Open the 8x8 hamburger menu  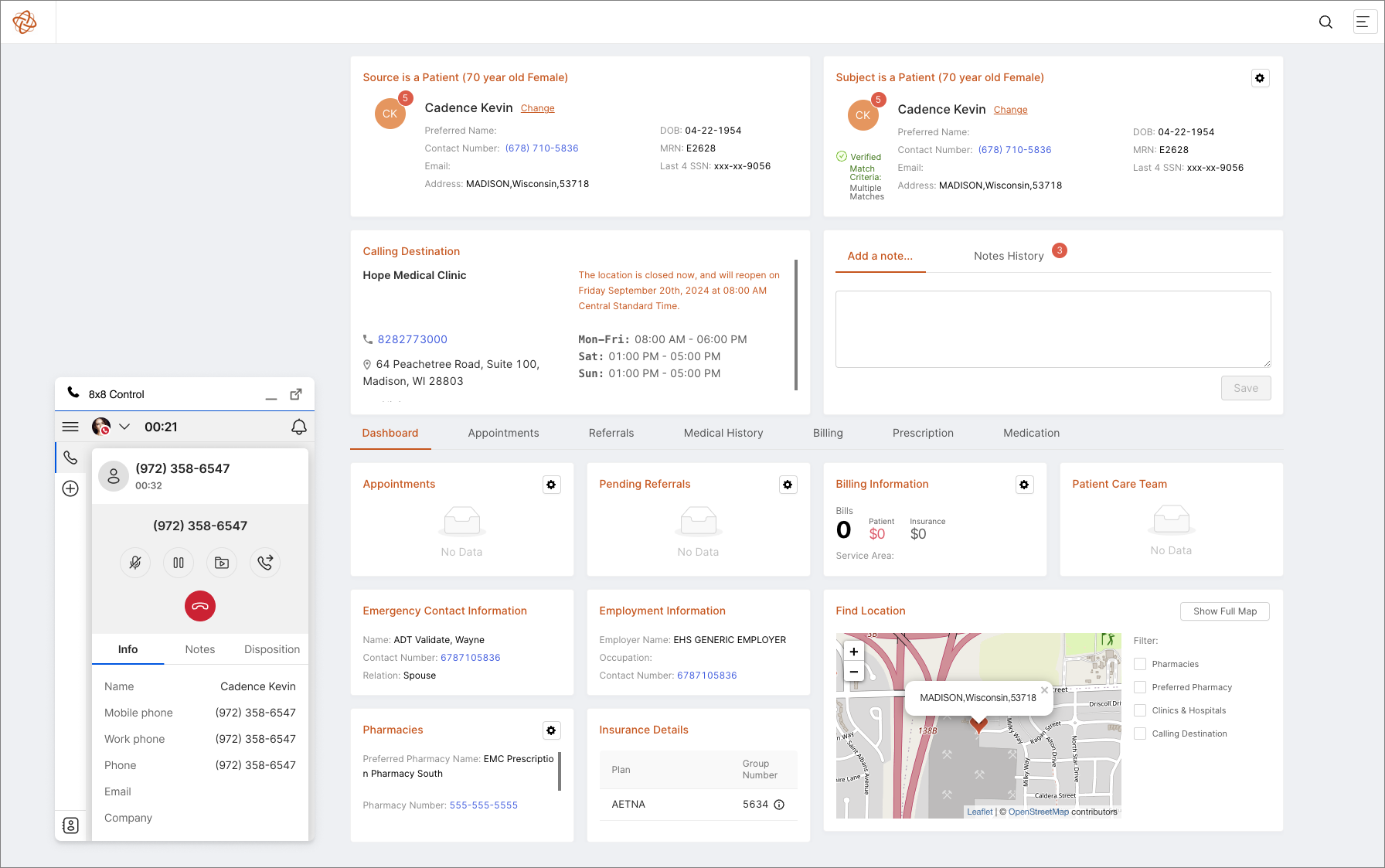(70, 427)
